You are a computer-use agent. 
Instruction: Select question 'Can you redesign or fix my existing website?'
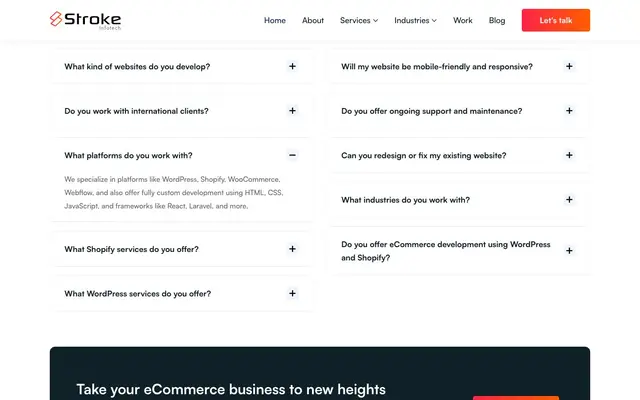coord(424,156)
